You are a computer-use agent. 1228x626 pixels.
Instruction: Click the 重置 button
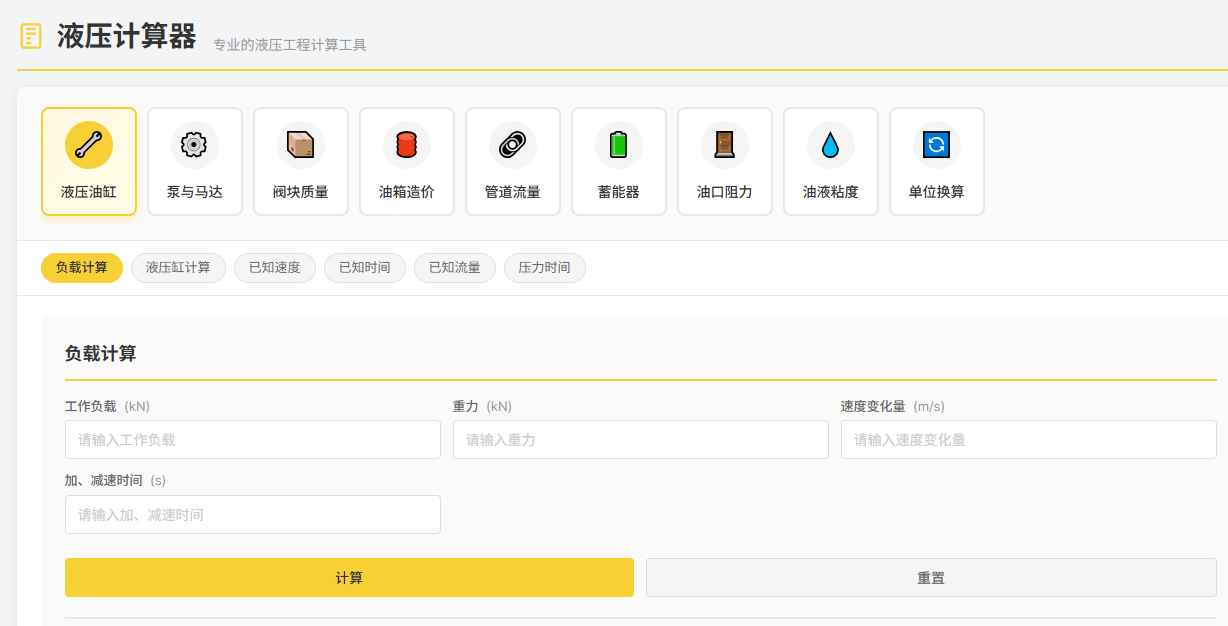[x=931, y=578]
